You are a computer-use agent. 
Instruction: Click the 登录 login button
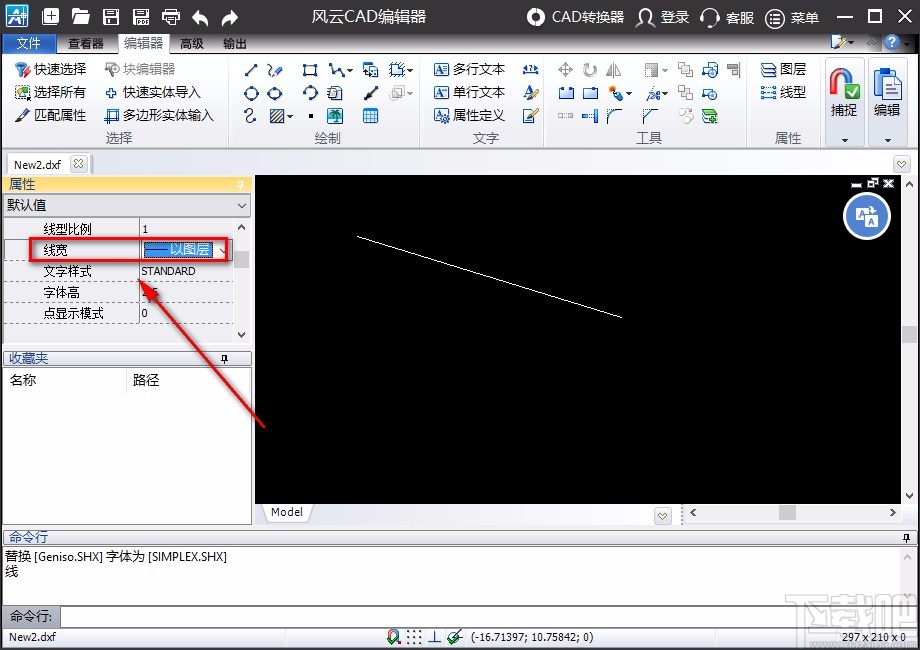click(x=662, y=18)
